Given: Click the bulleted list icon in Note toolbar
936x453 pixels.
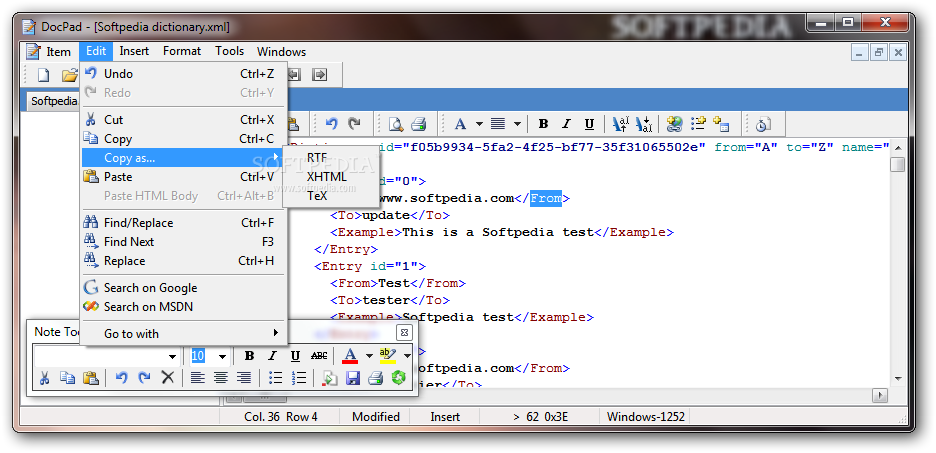Looking at the screenshot, I should point(275,377).
